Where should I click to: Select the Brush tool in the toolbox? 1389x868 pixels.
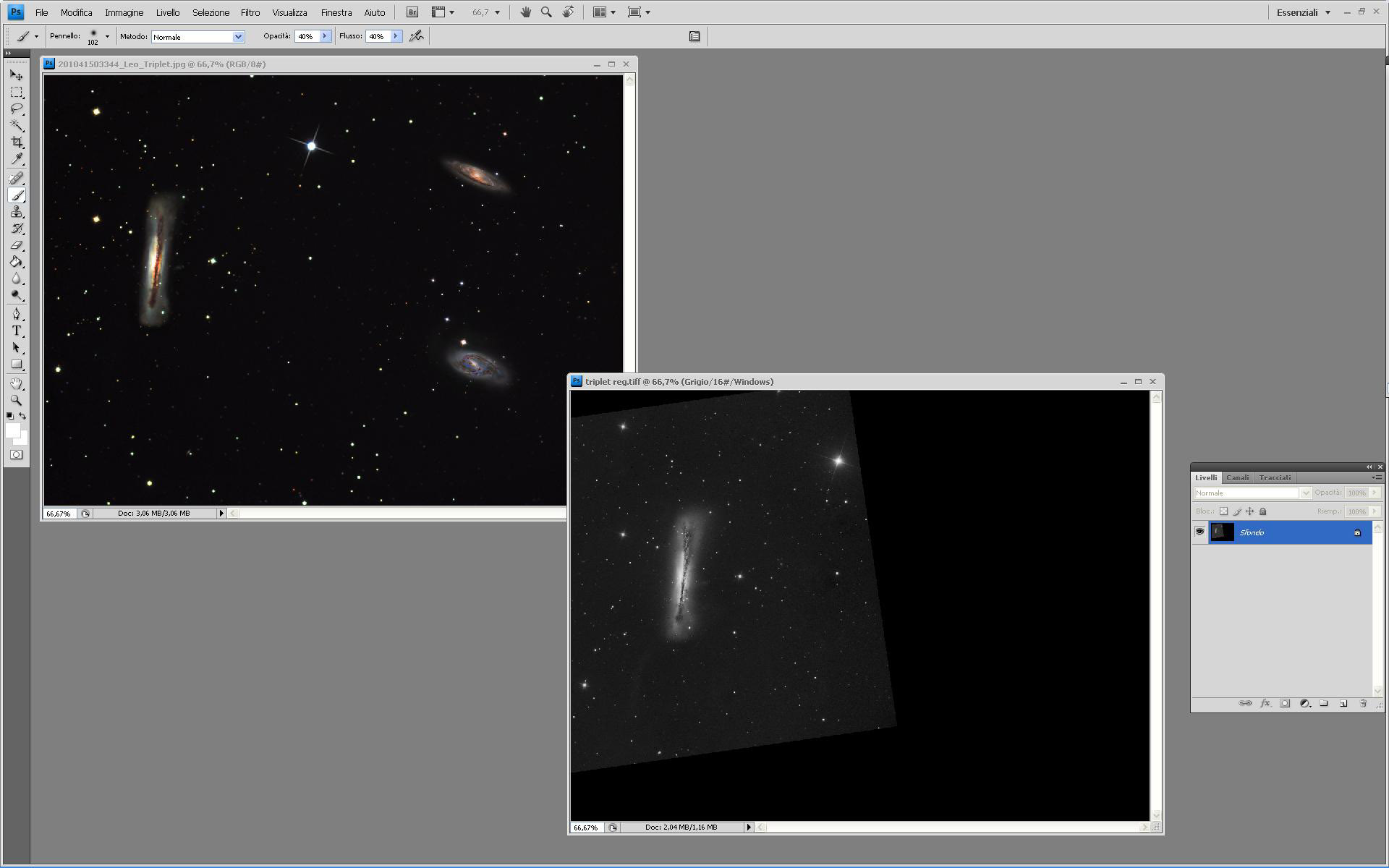(x=16, y=195)
